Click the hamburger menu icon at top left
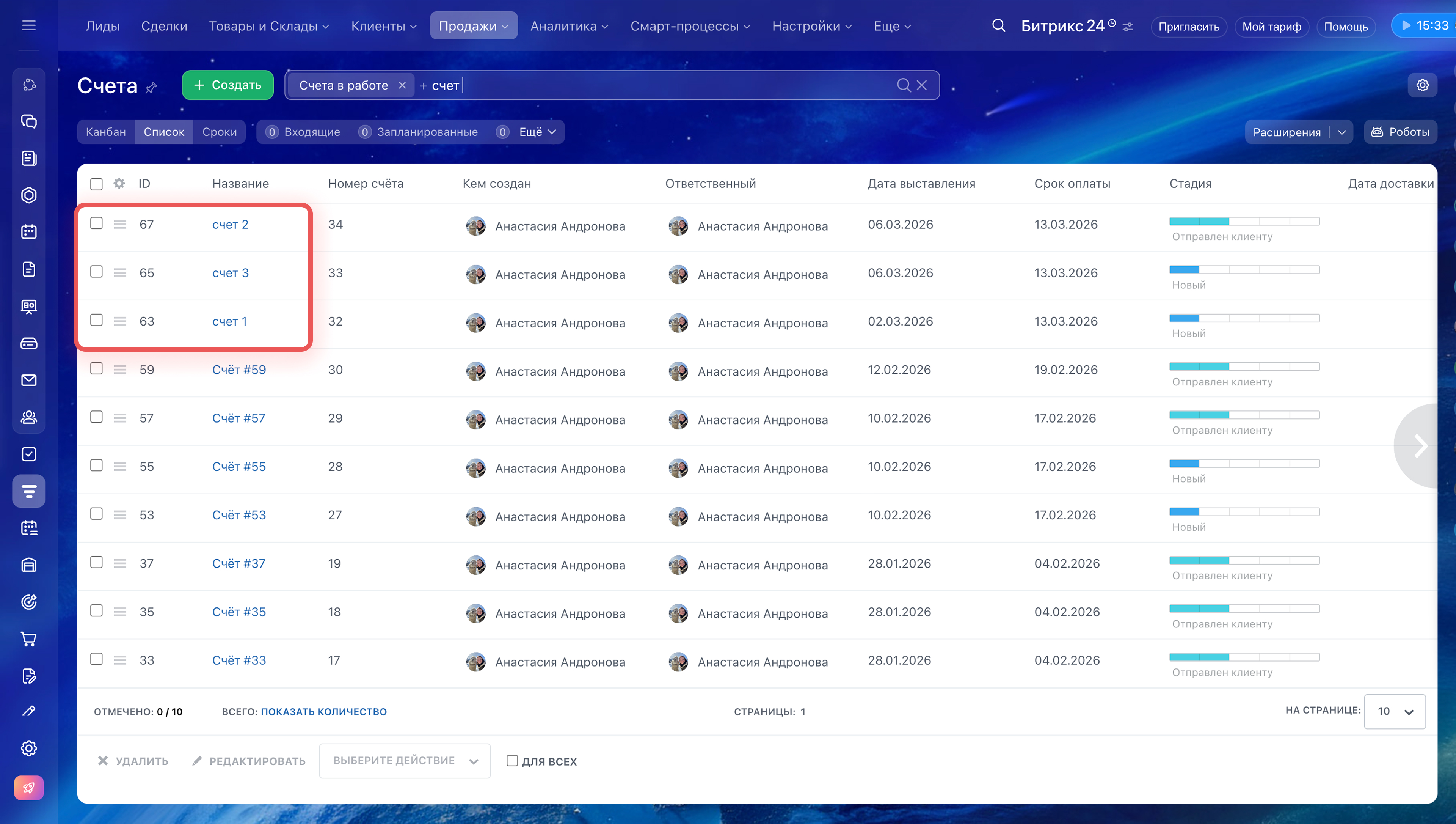Image resolution: width=1456 pixels, height=824 pixels. pos(29,25)
